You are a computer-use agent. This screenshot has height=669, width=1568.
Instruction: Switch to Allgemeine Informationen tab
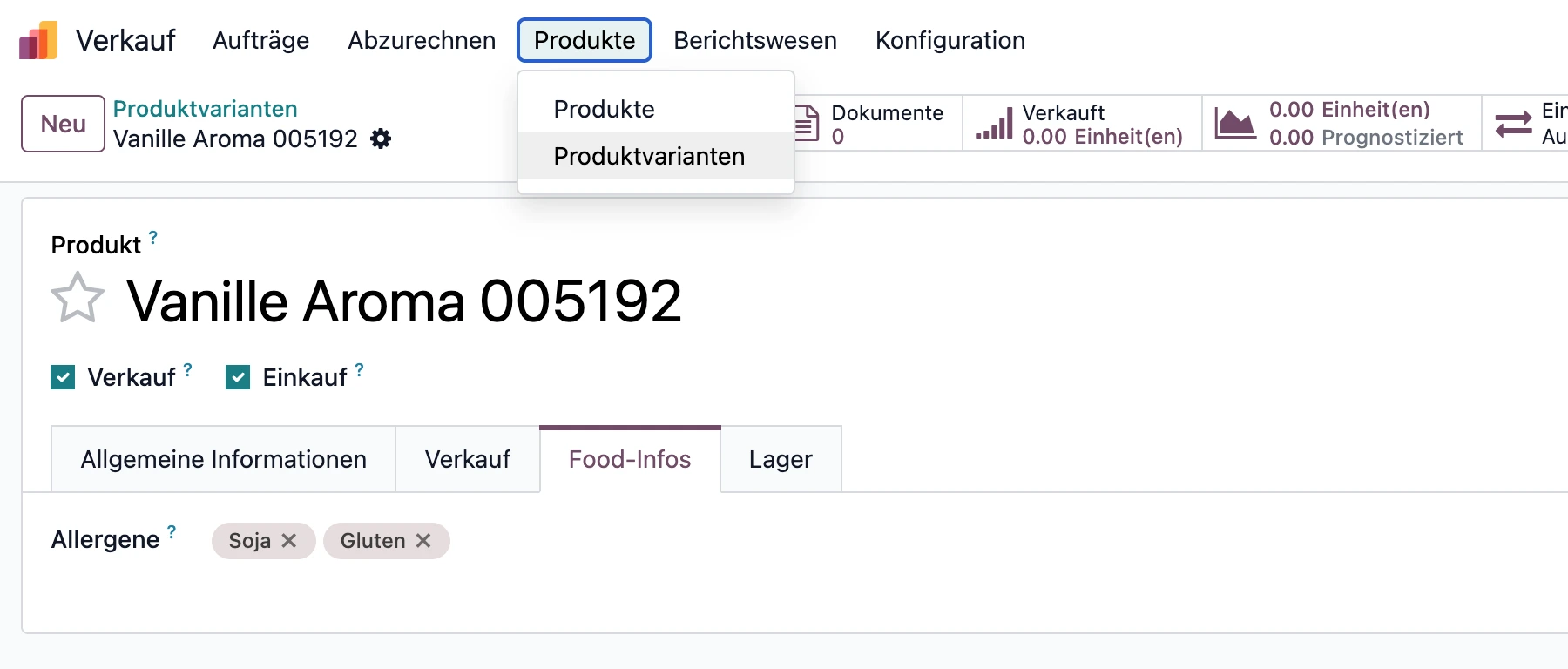click(x=223, y=459)
